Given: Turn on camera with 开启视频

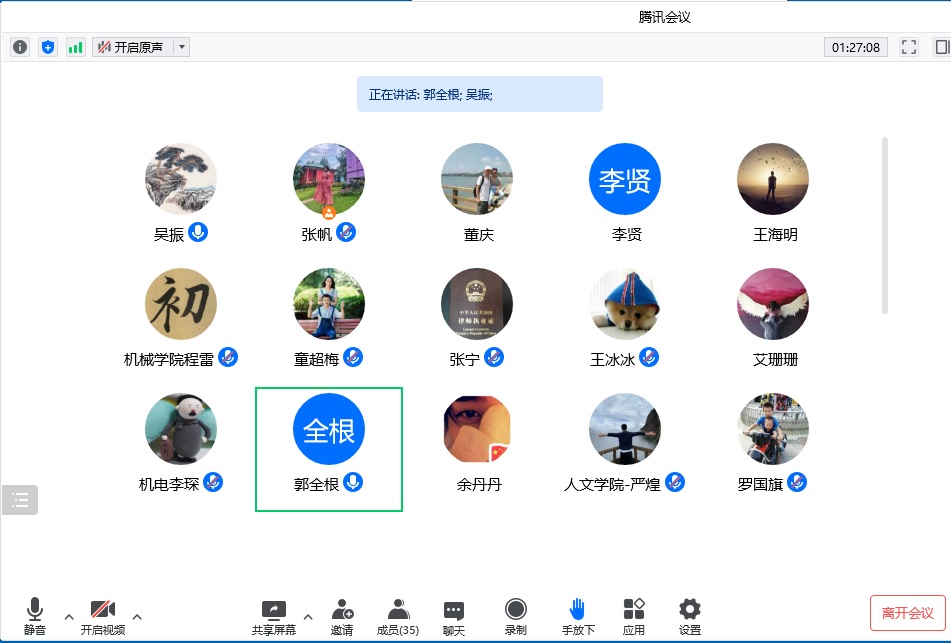Looking at the screenshot, I should click(103, 615).
